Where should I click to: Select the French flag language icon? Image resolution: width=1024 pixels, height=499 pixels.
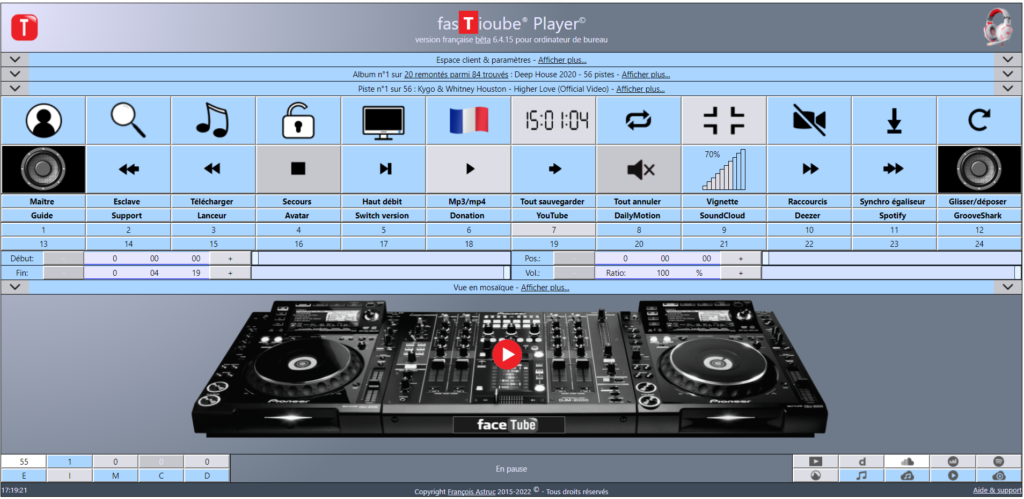468,120
